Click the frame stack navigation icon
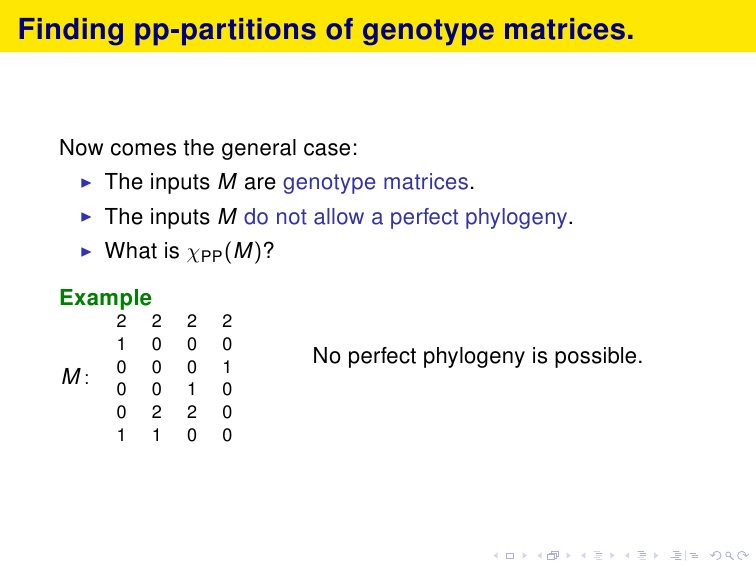Image resolution: width=756 pixels, height=567 pixels. click(x=553, y=555)
